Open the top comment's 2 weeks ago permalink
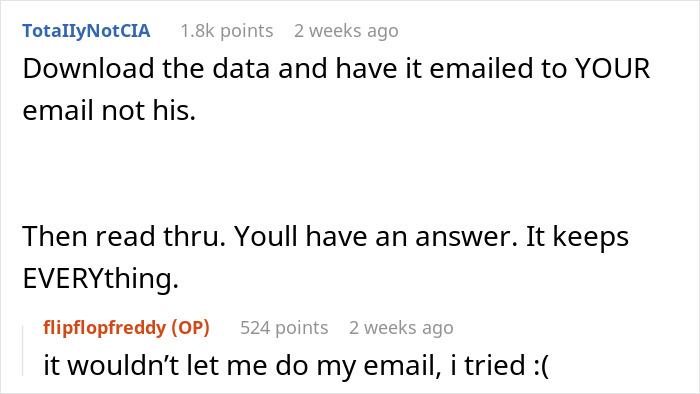Screen dimensions: 700x394 click(x=346, y=31)
